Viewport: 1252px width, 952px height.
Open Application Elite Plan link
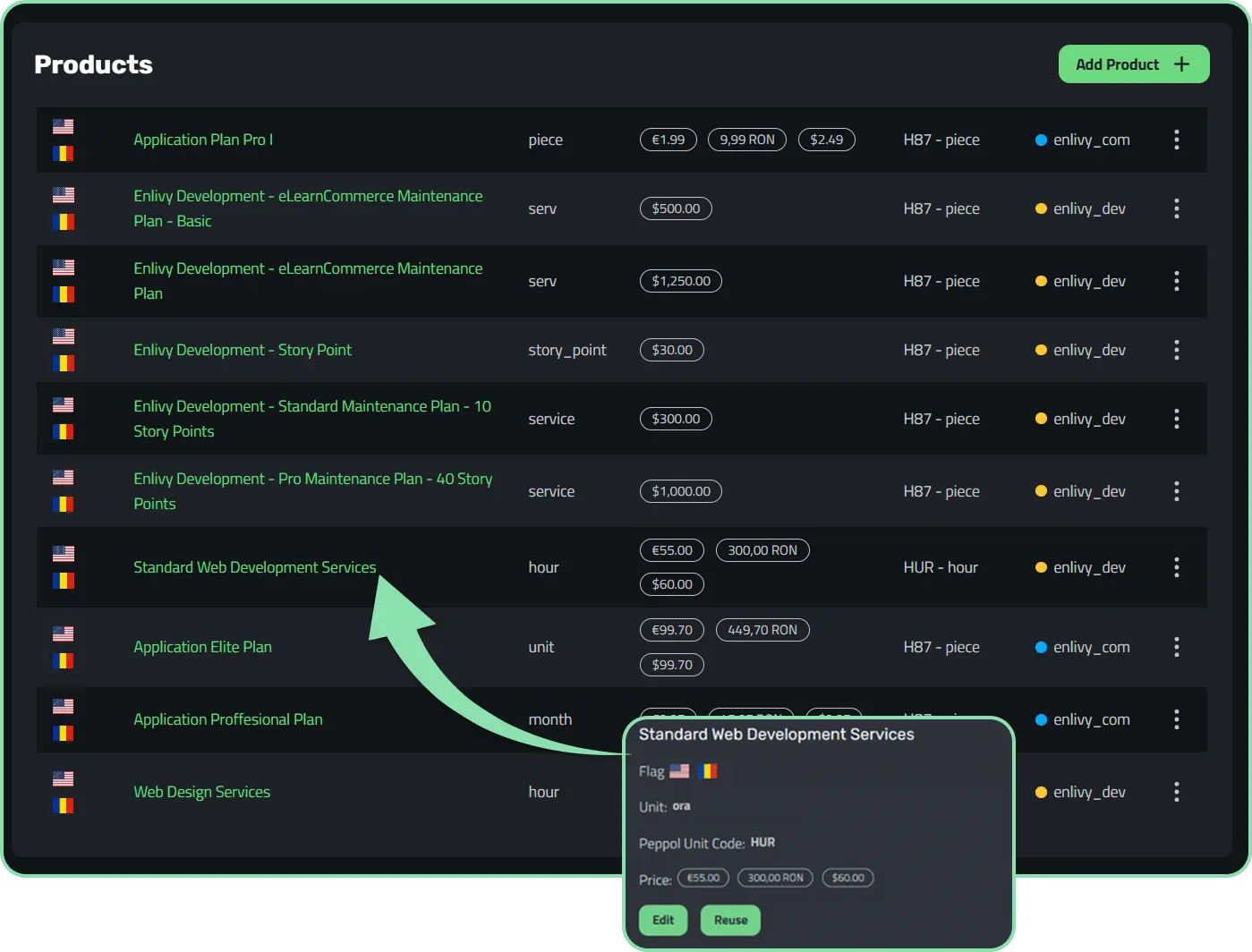click(x=202, y=647)
